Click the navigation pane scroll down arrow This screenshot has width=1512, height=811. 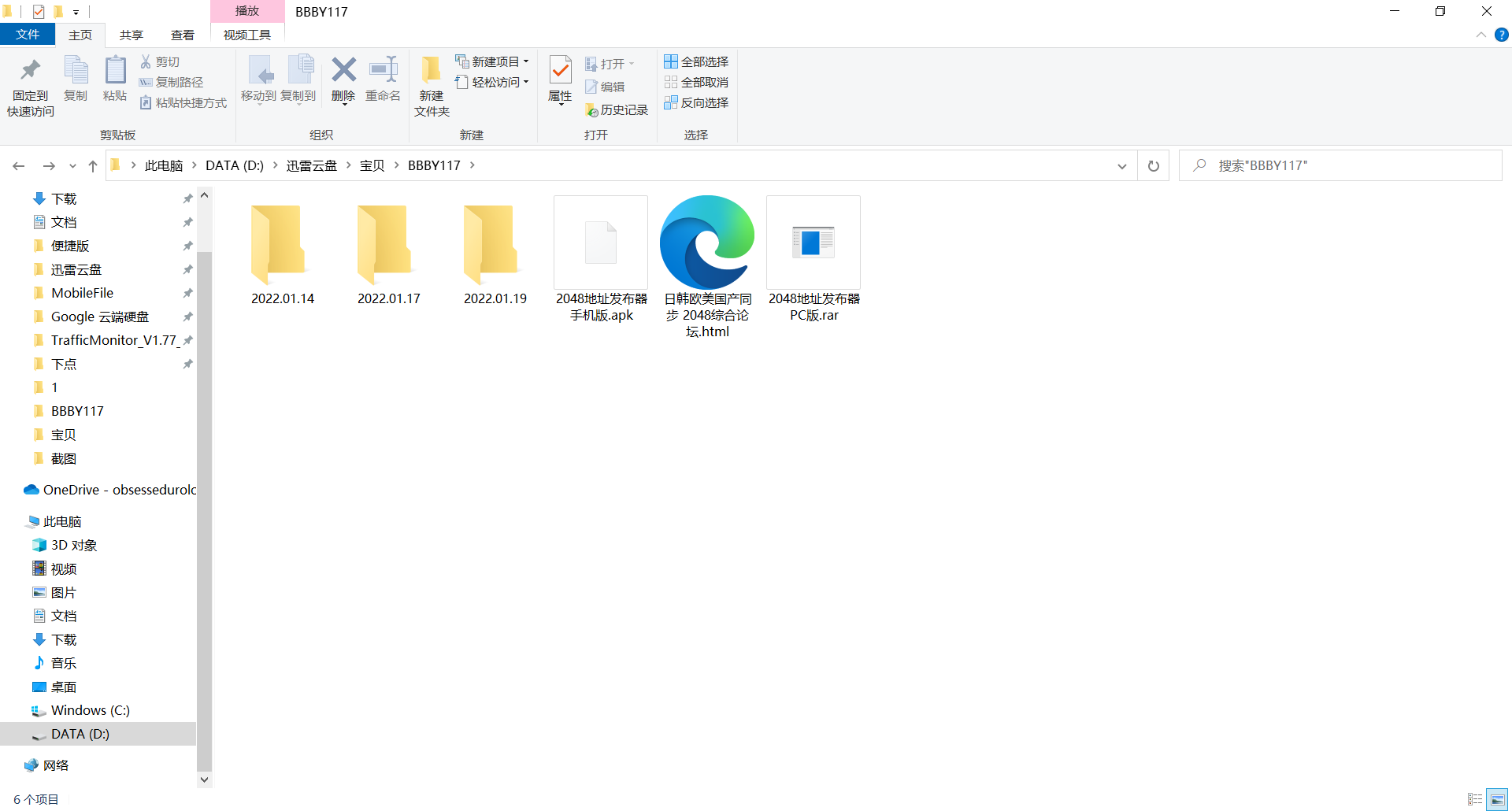click(205, 780)
